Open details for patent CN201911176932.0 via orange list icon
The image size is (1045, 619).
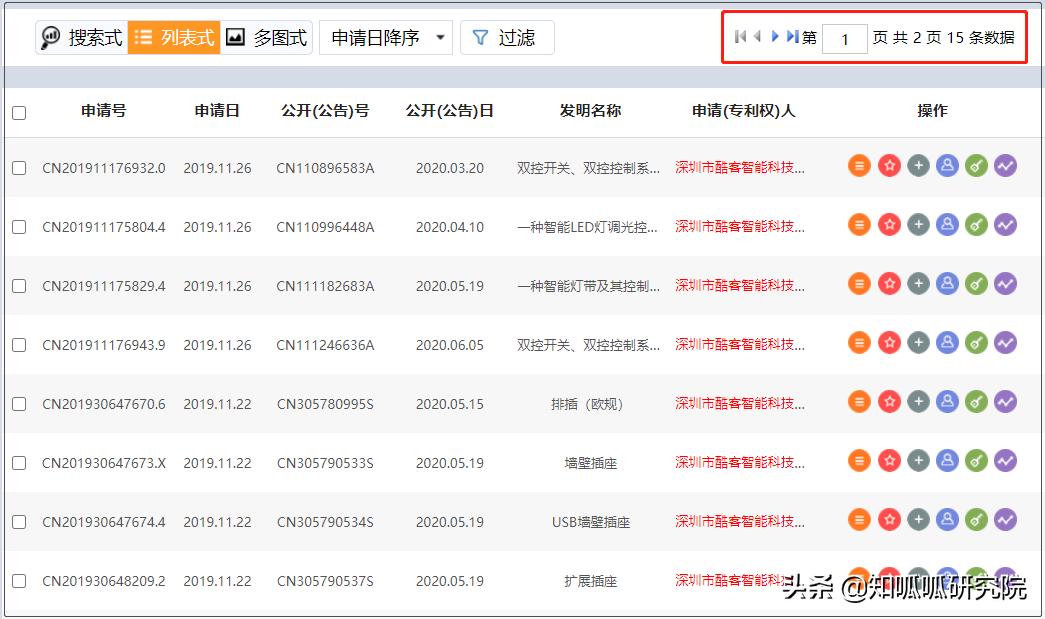pyautogui.click(x=859, y=166)
